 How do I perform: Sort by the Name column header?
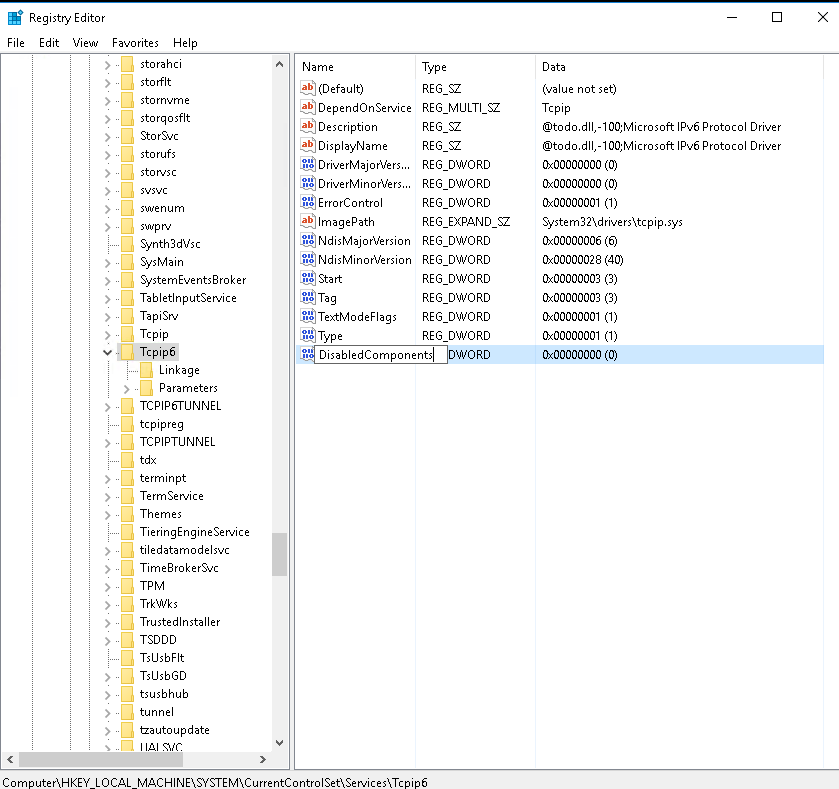click(355, 67)
